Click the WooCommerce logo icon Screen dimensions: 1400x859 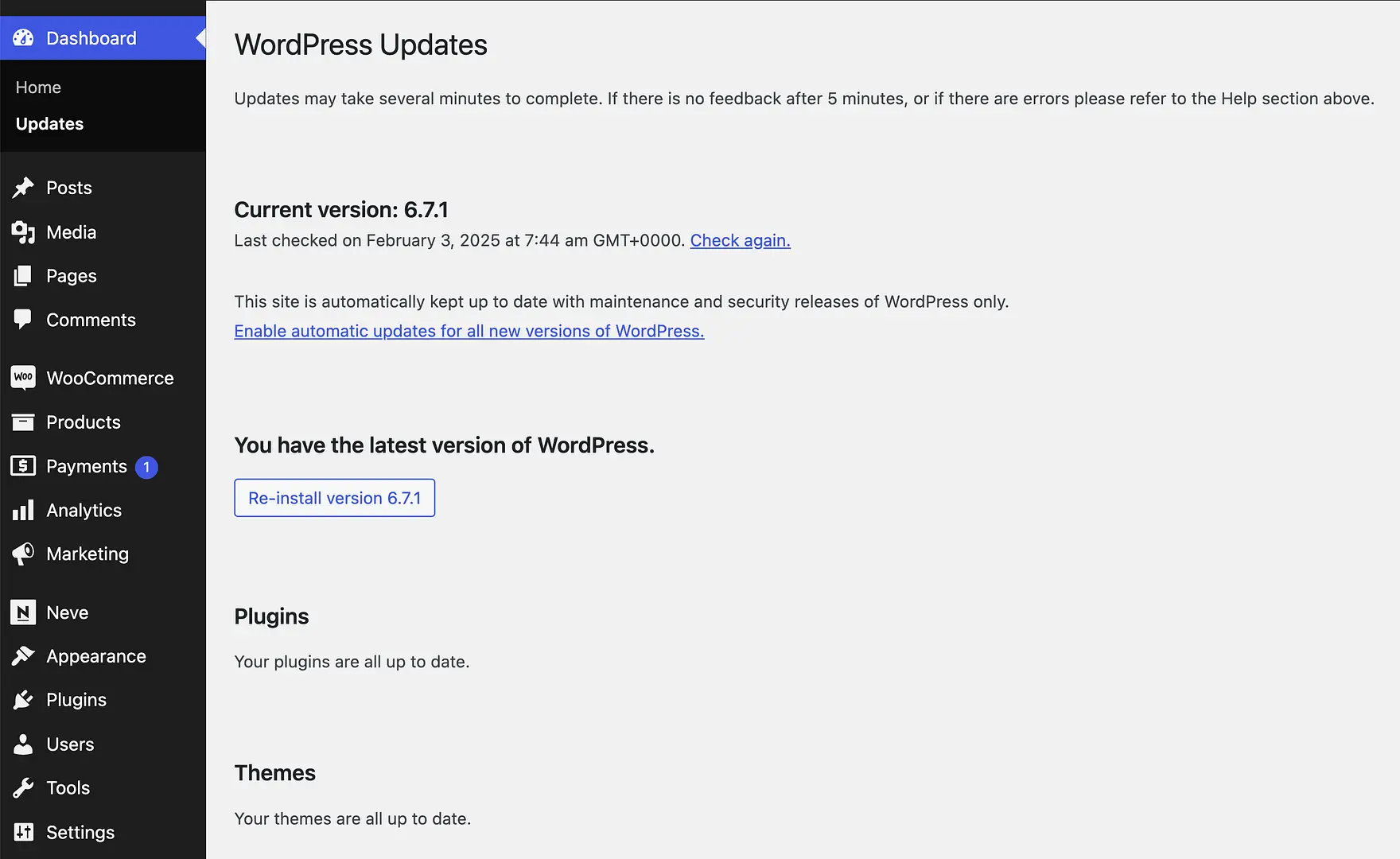click(x=23, y=377)
